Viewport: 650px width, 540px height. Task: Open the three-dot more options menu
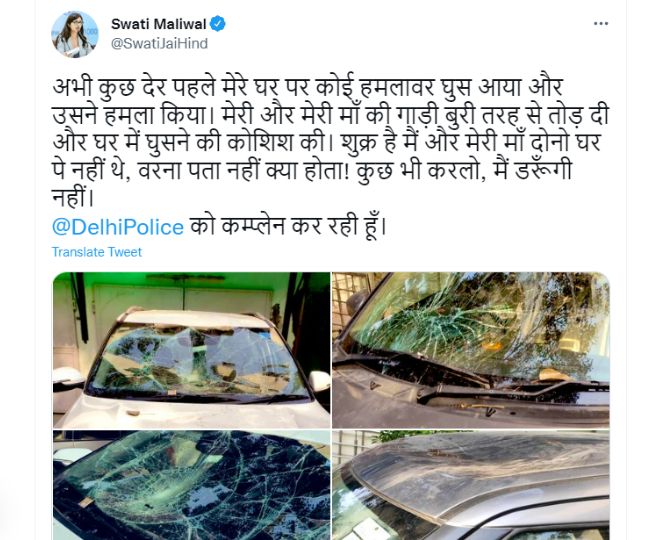coord(601,24)
